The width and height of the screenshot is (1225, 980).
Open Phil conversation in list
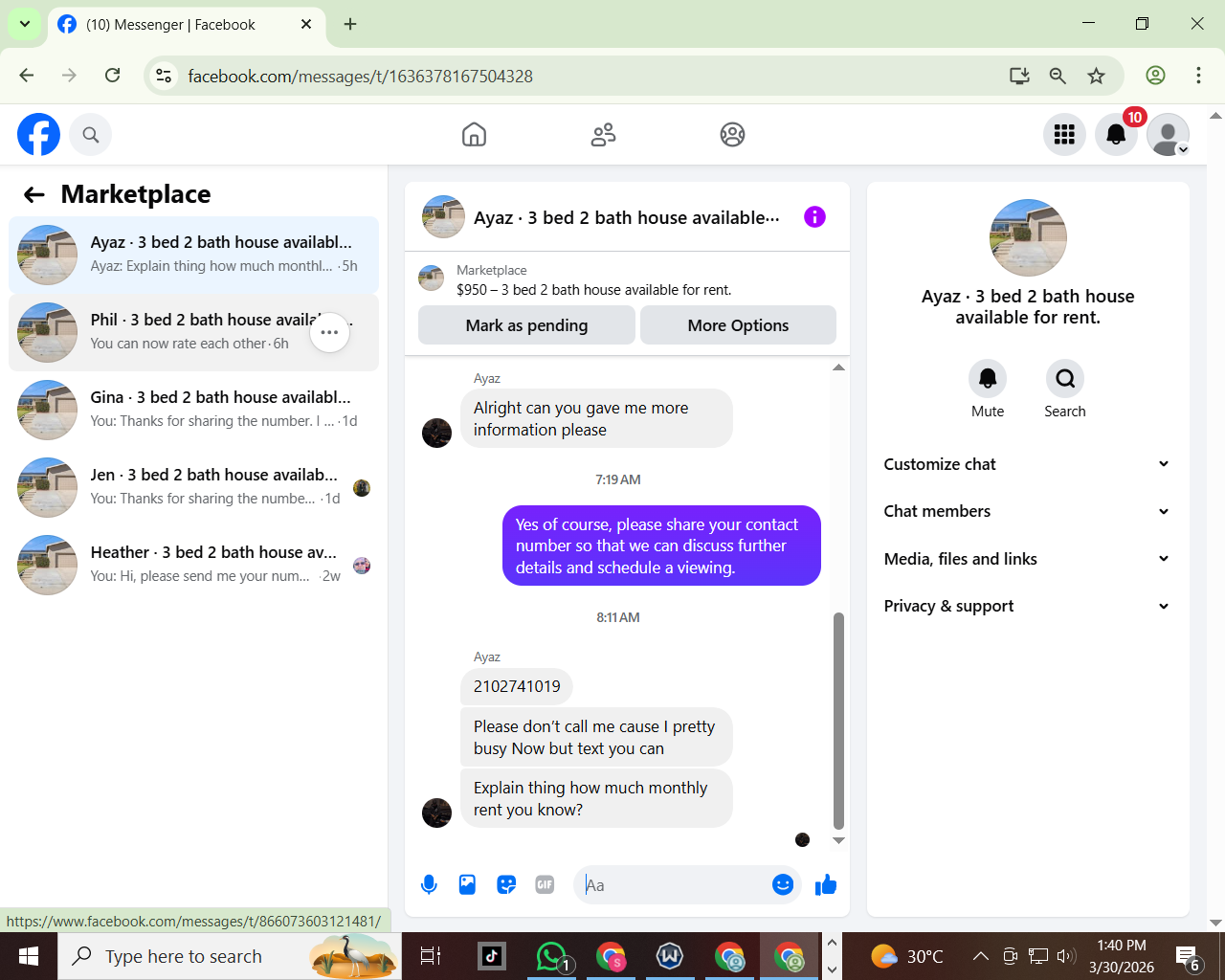(193, 332)
